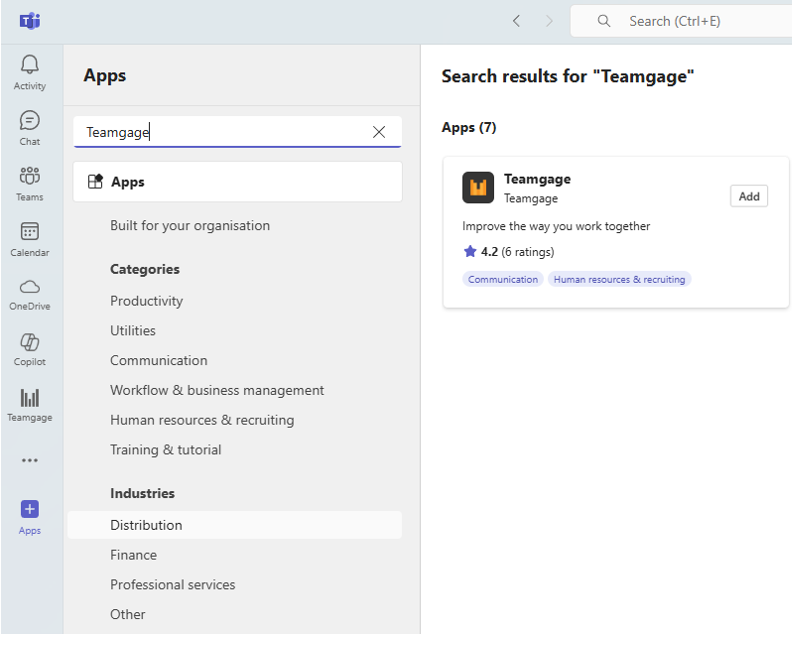Add the Teamgage app

[x=749, y=197]
